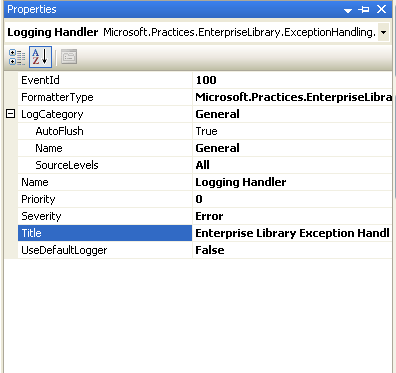Open the Property Pages icon
The image size is (396, 373).
(69, 57)
